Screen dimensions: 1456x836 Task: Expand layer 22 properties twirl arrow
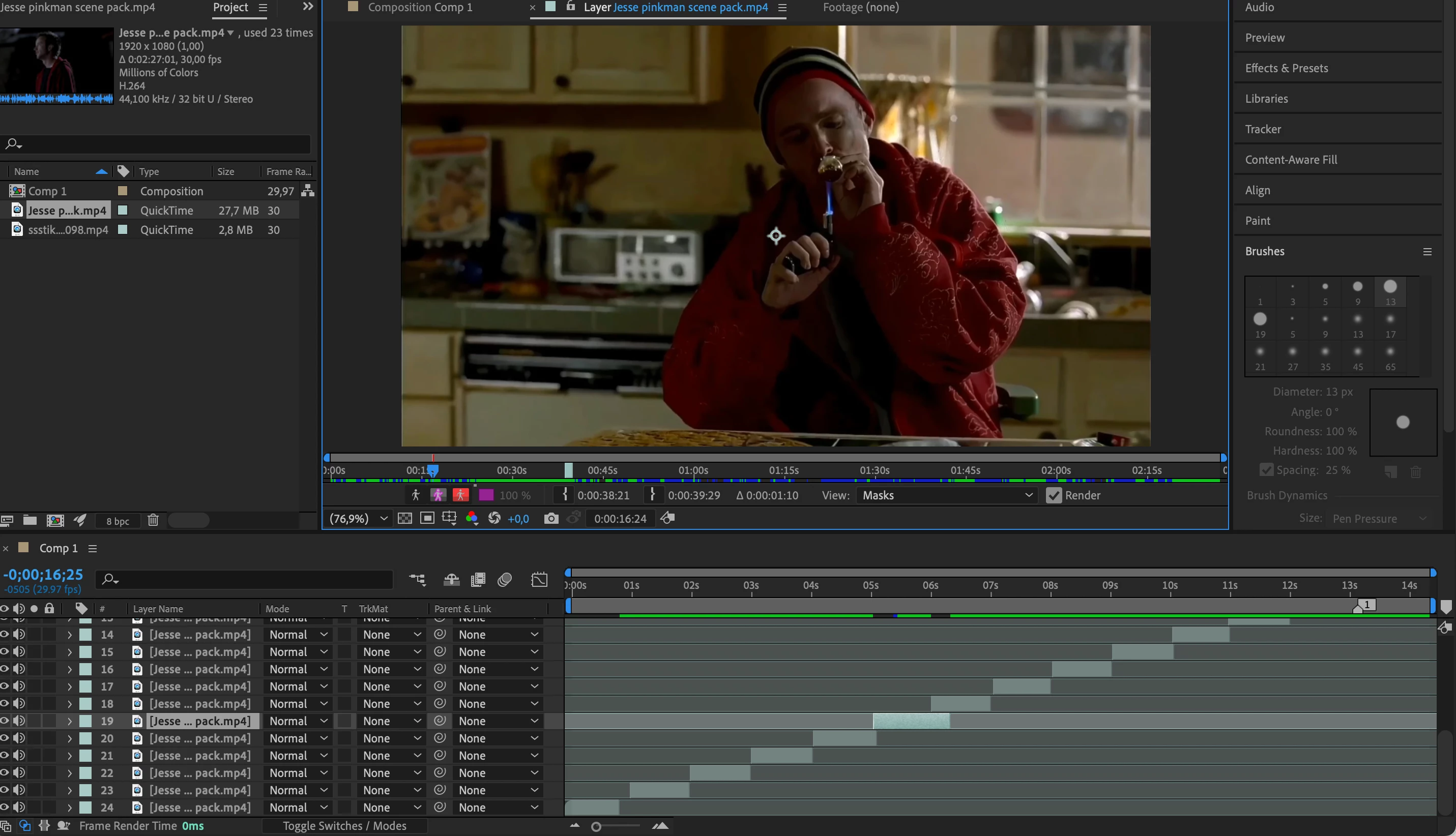coord(70,773)
